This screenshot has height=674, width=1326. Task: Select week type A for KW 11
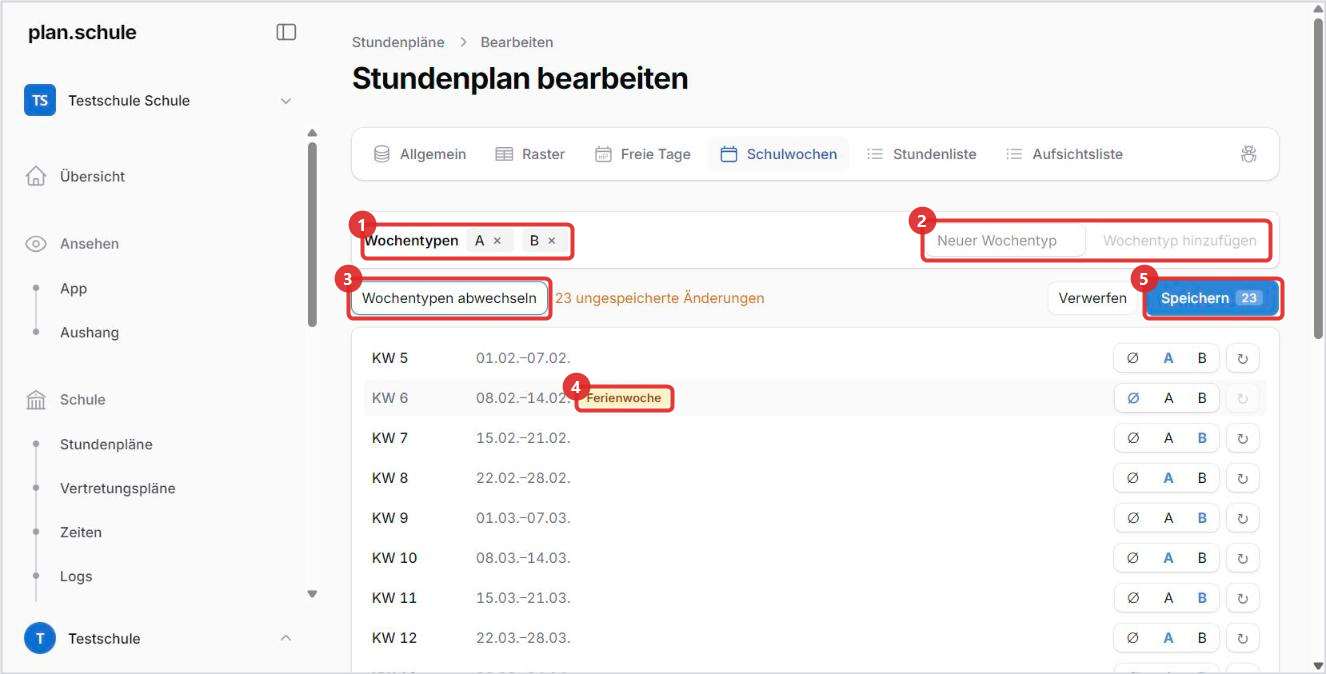(x=1168, y=598)
